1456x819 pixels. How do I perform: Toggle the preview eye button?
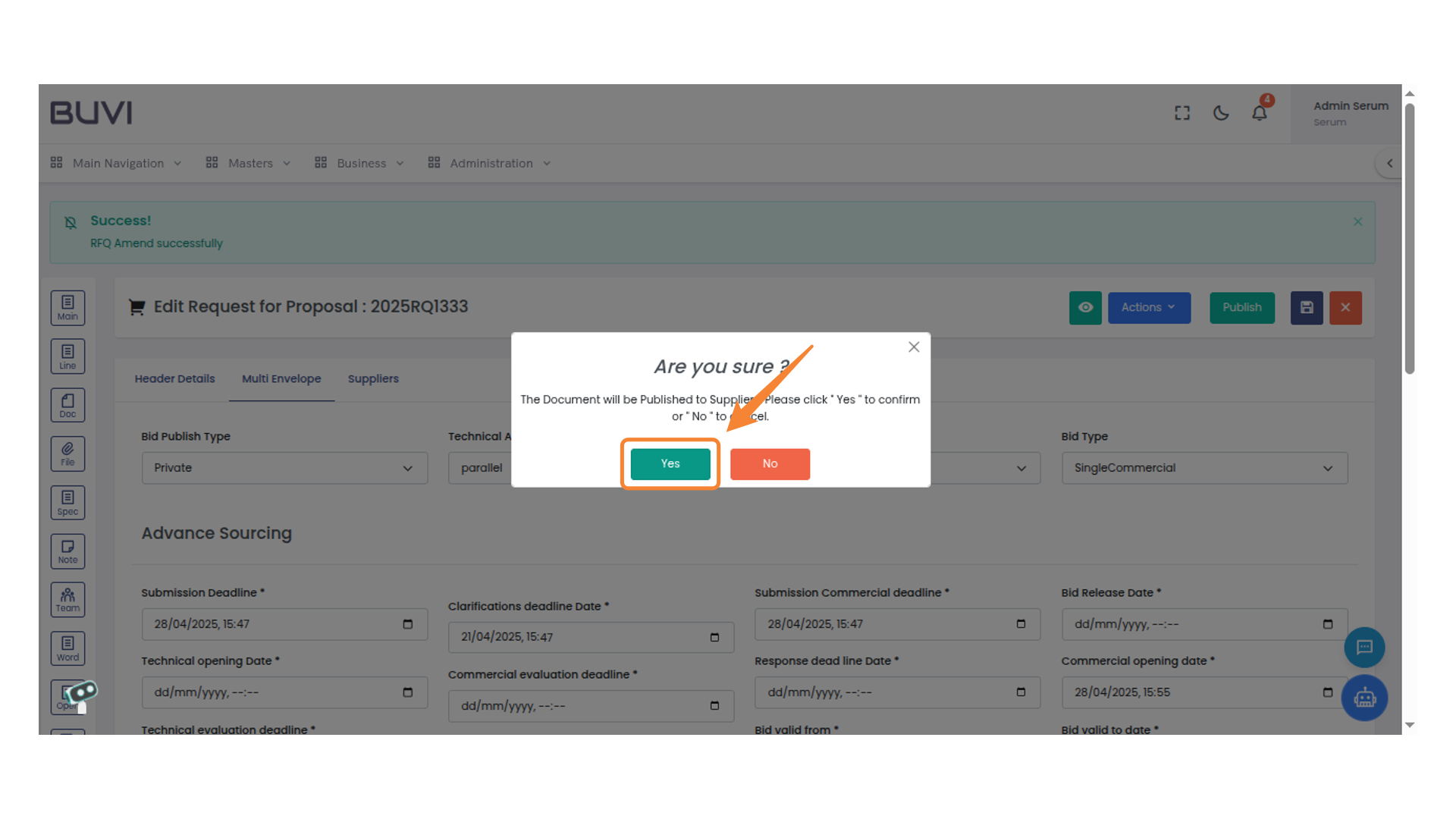[x=1085, y=308]
